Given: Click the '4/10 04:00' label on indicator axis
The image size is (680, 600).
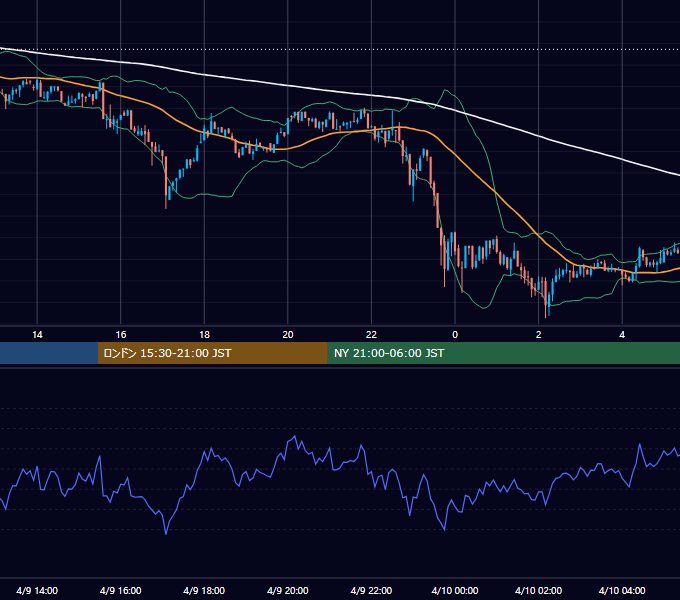Looking at the screenshot, I should pyautogui.click(x=622, y=590).
